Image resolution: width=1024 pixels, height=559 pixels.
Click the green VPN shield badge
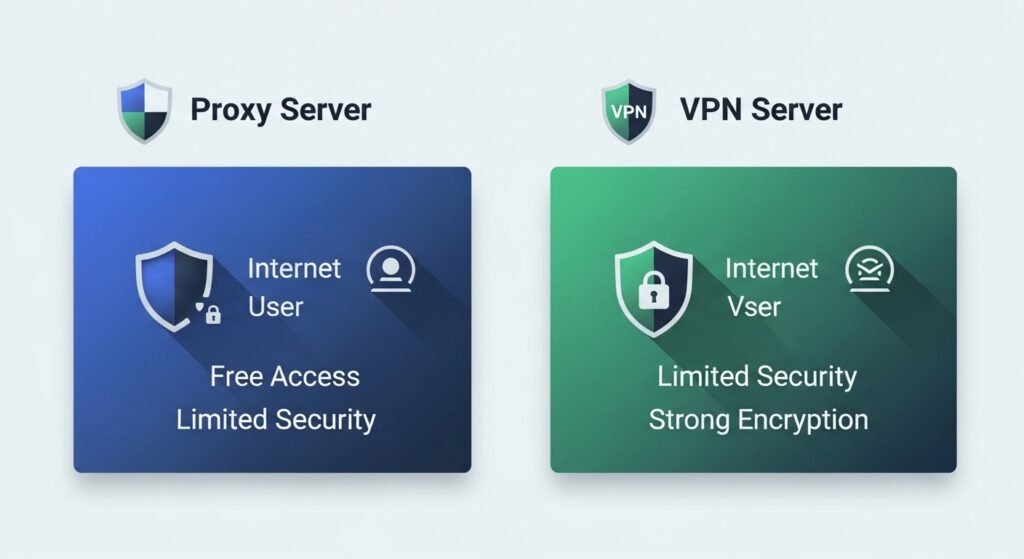(629, 109)
